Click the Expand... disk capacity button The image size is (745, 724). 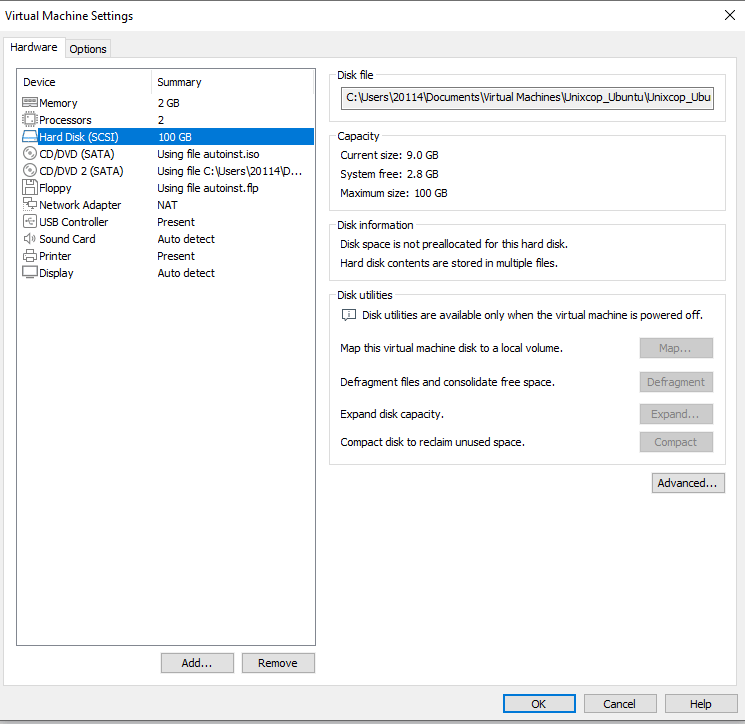[676, 414]
